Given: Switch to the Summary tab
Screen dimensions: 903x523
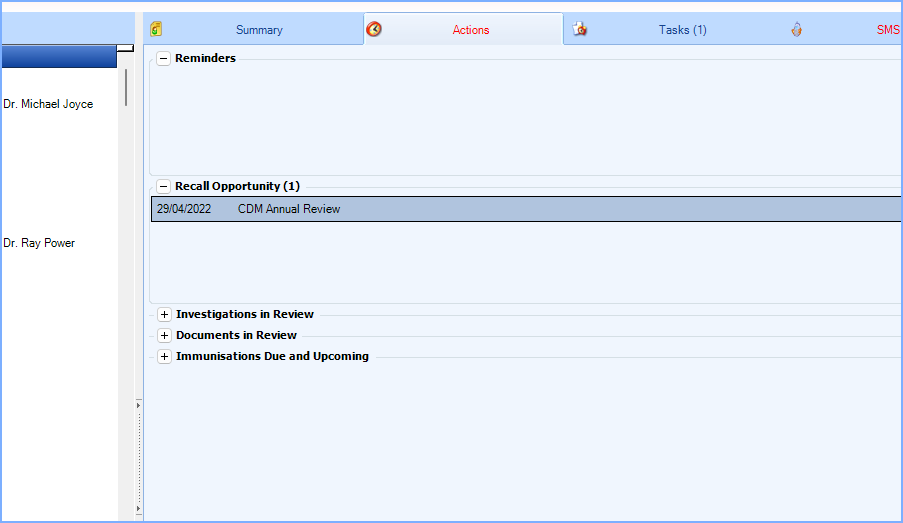Looking at the screenshot, I should pyautogui.click(x=259, y=30).
